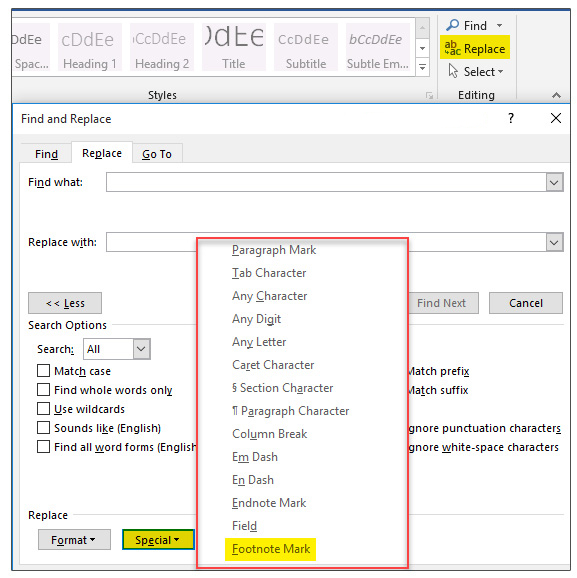This screenshot has width=577, height=578.
Task: Click the Find magnifier icon in Editing
Action: 452,25
